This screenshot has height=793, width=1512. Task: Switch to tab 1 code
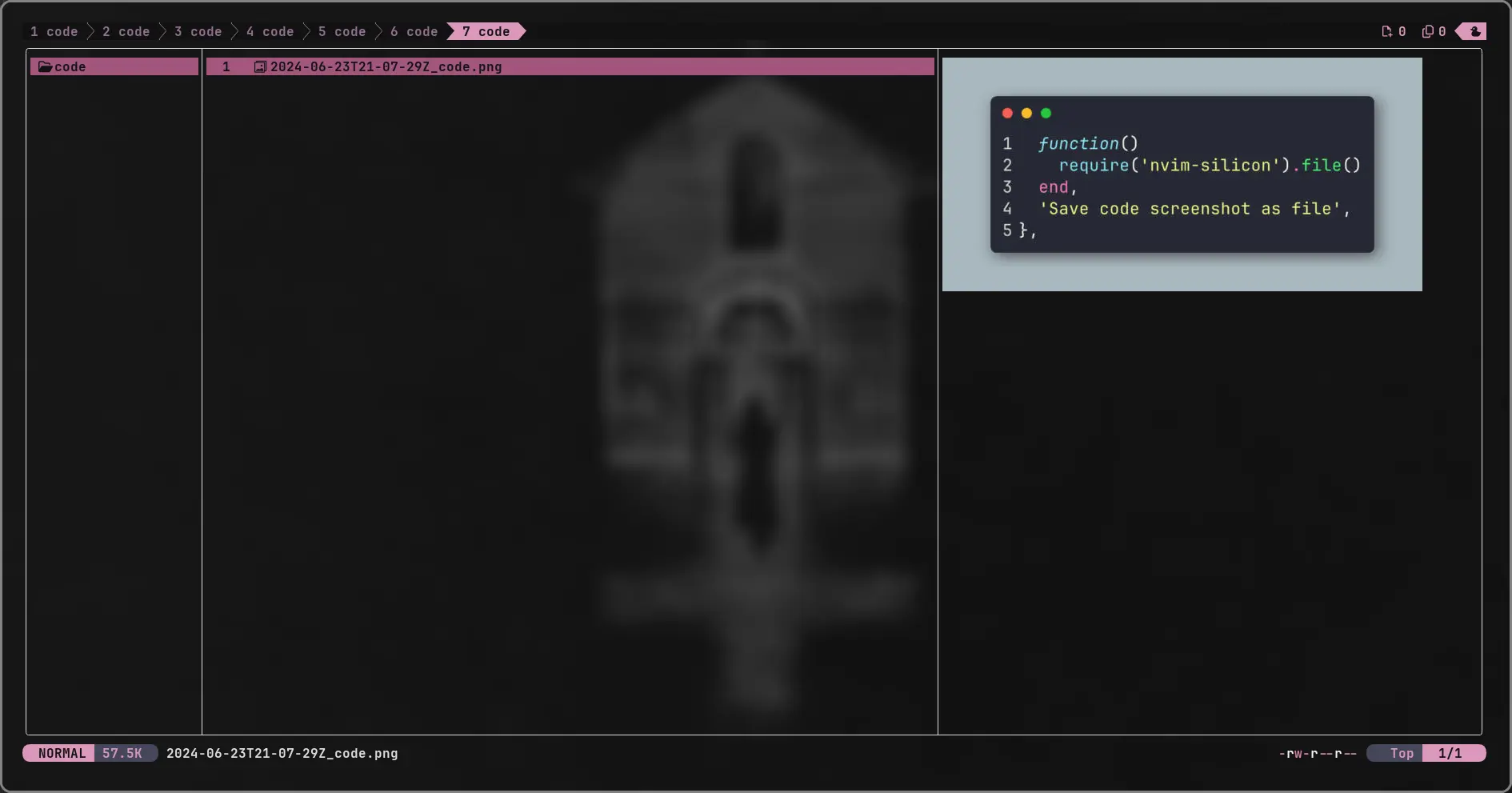[x=54, y=31]
